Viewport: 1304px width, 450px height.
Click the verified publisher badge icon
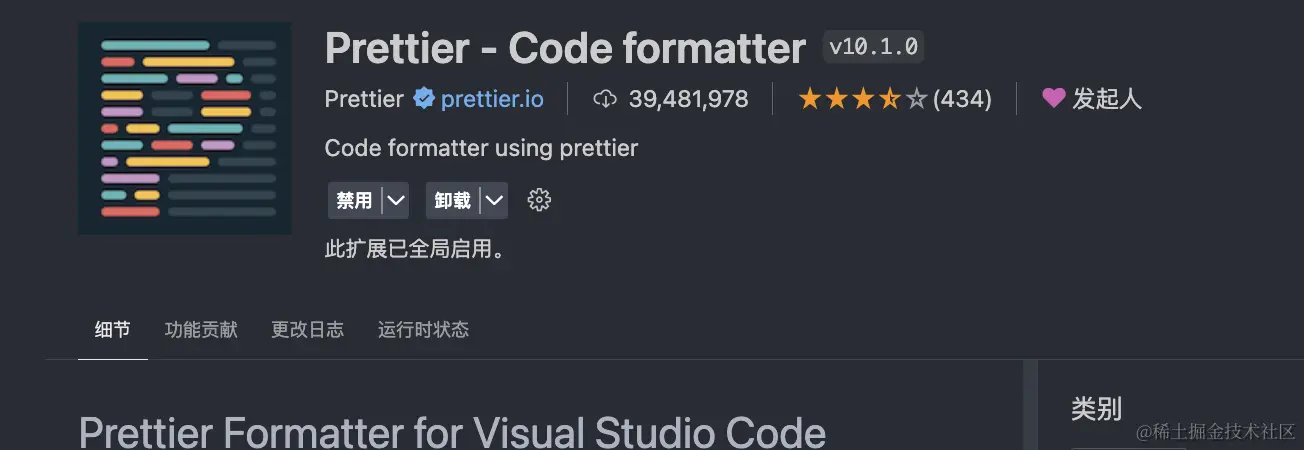coord(423,99)
